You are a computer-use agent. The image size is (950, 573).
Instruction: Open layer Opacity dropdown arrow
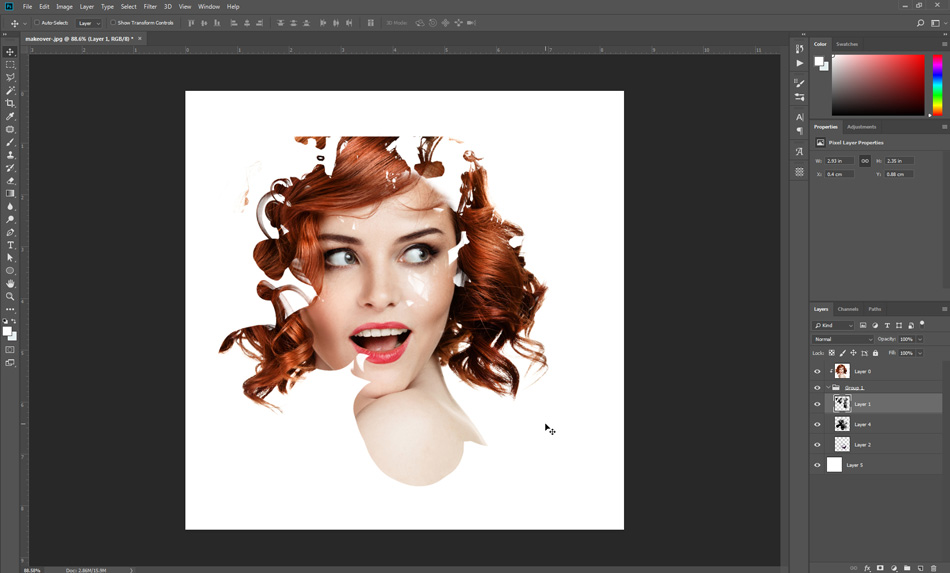(x=920, y=339)
